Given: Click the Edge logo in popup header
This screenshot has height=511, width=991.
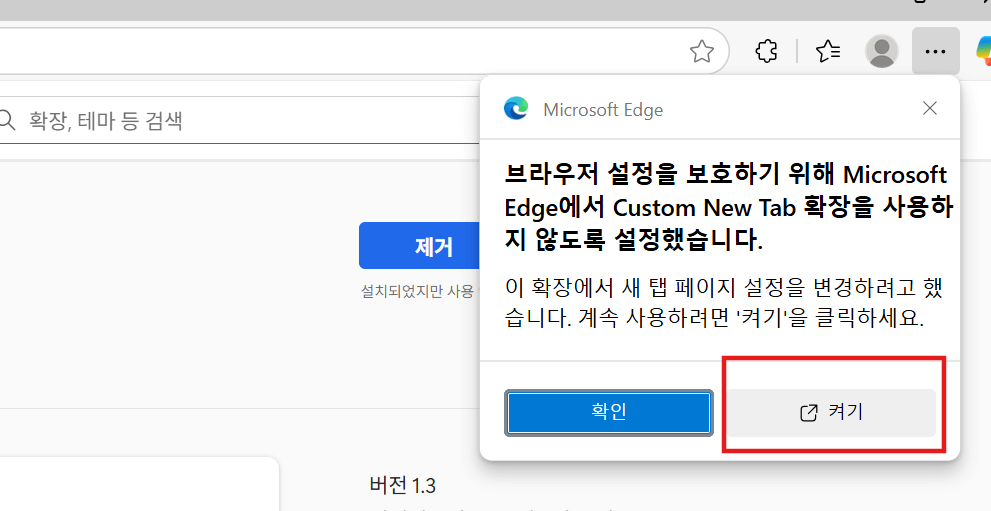Looking at the screenshot, I should point(516,109).
